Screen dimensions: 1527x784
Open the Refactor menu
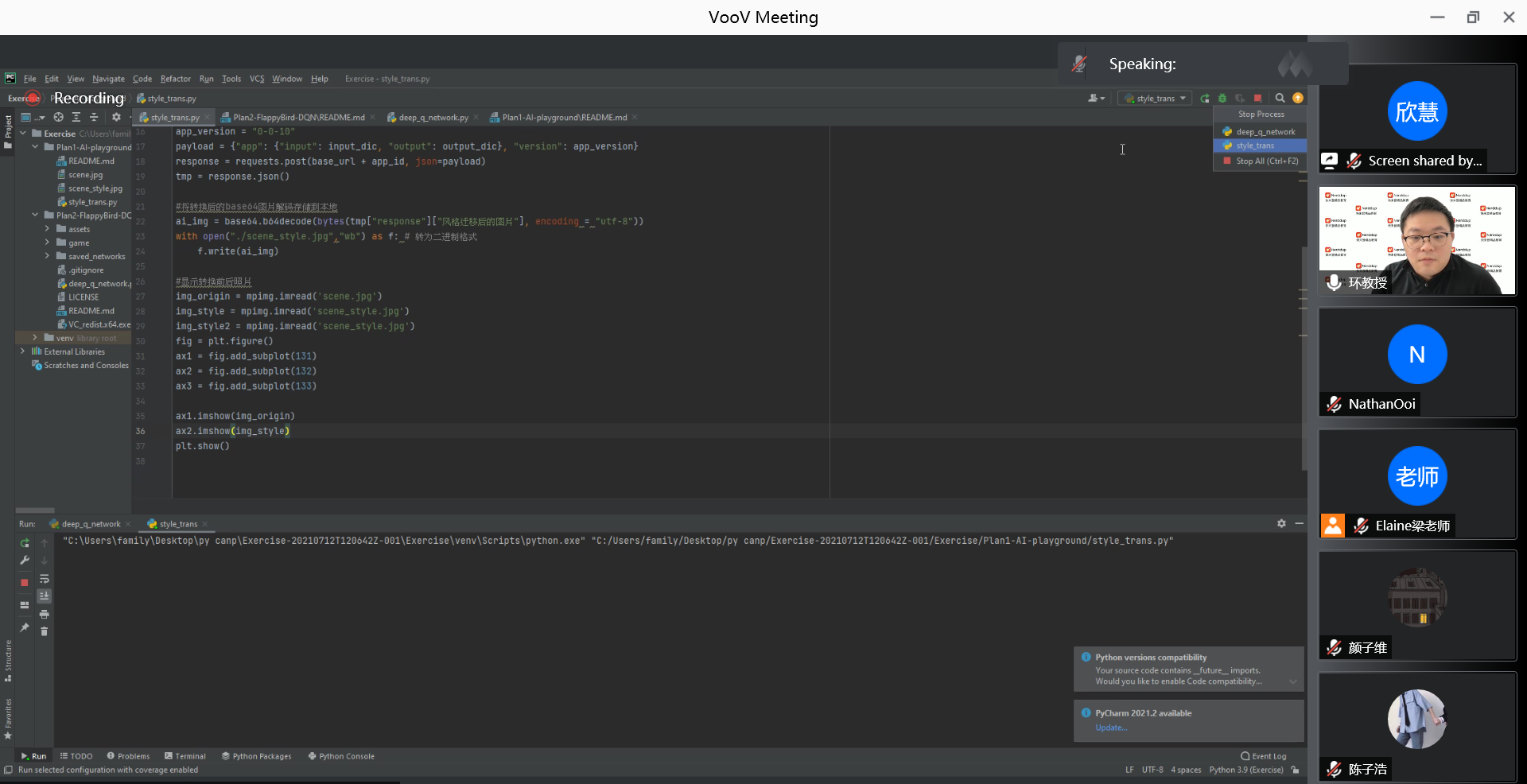[x=175, y=79]
